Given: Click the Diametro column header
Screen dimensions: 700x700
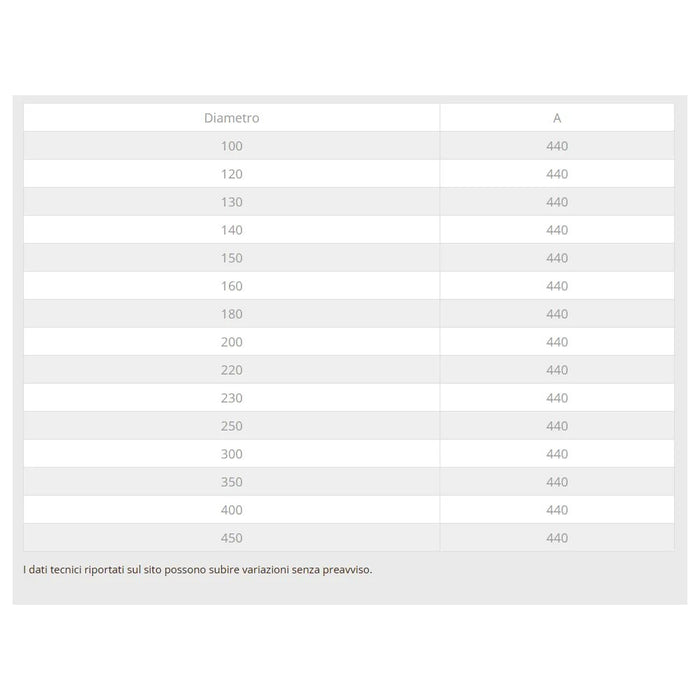Looking at the screenshot, I should (231, 118).
